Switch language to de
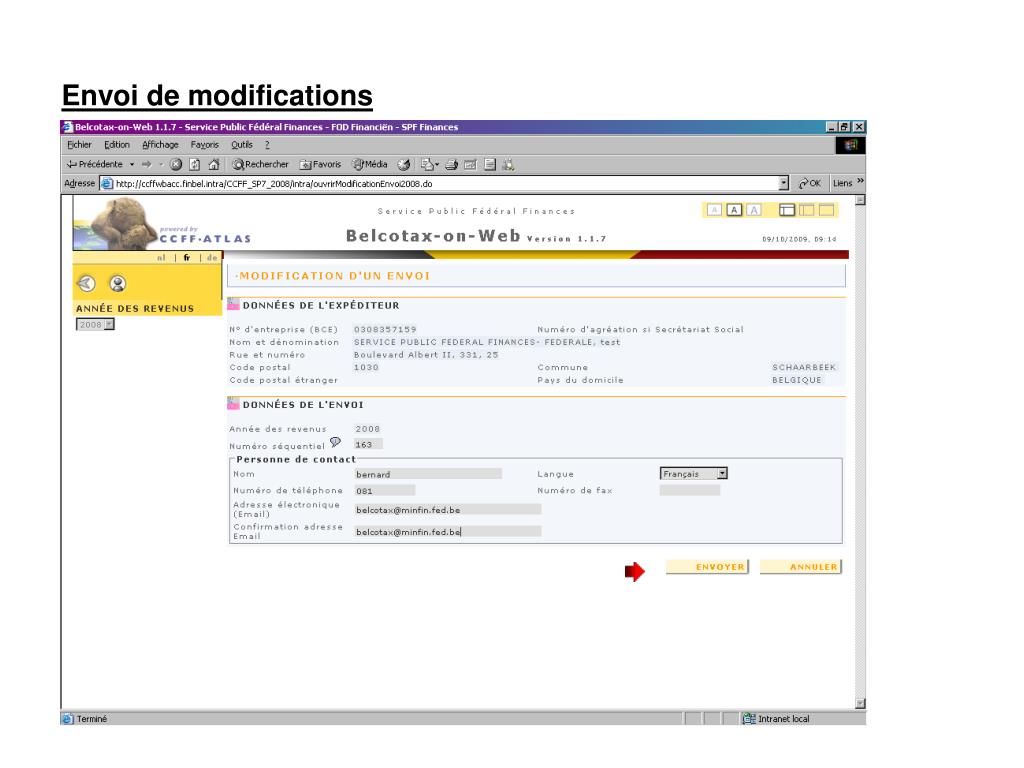The width and height of the screenshot is (1024, 768). click(x=212, y=258)
